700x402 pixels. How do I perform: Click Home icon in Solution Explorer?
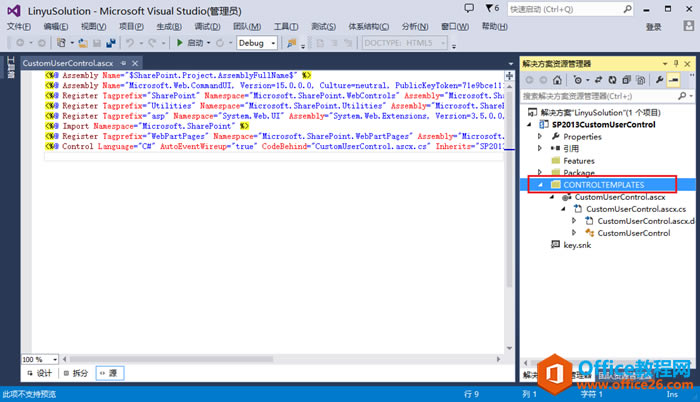click(x=557, y=80)
